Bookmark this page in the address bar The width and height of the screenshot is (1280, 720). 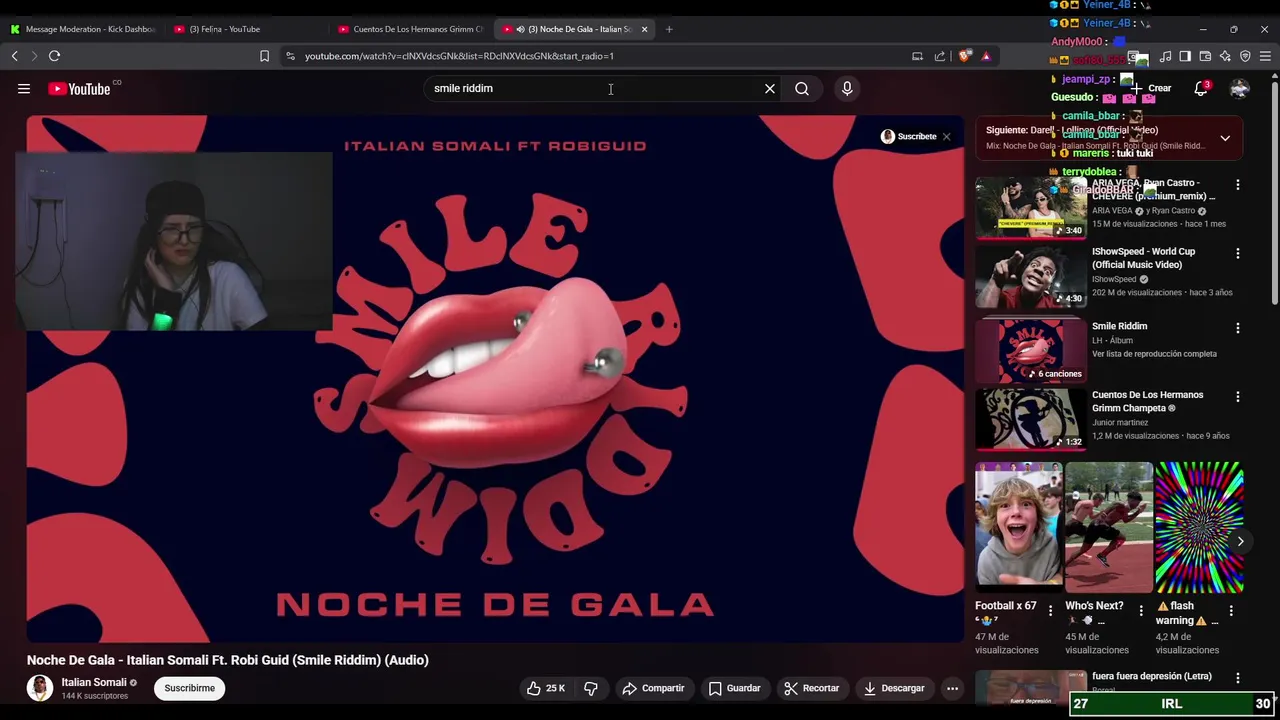(x=264, y=56)
